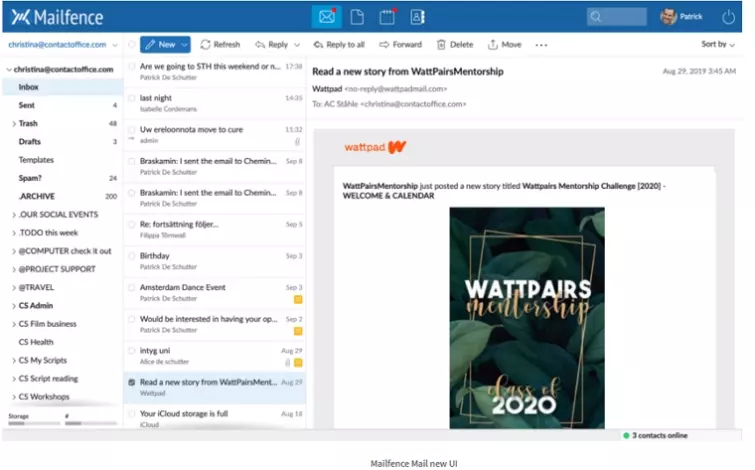Open 'Your iCloud storage is full' email
This screenshot has width=755, height=470.
pos(215,417)
